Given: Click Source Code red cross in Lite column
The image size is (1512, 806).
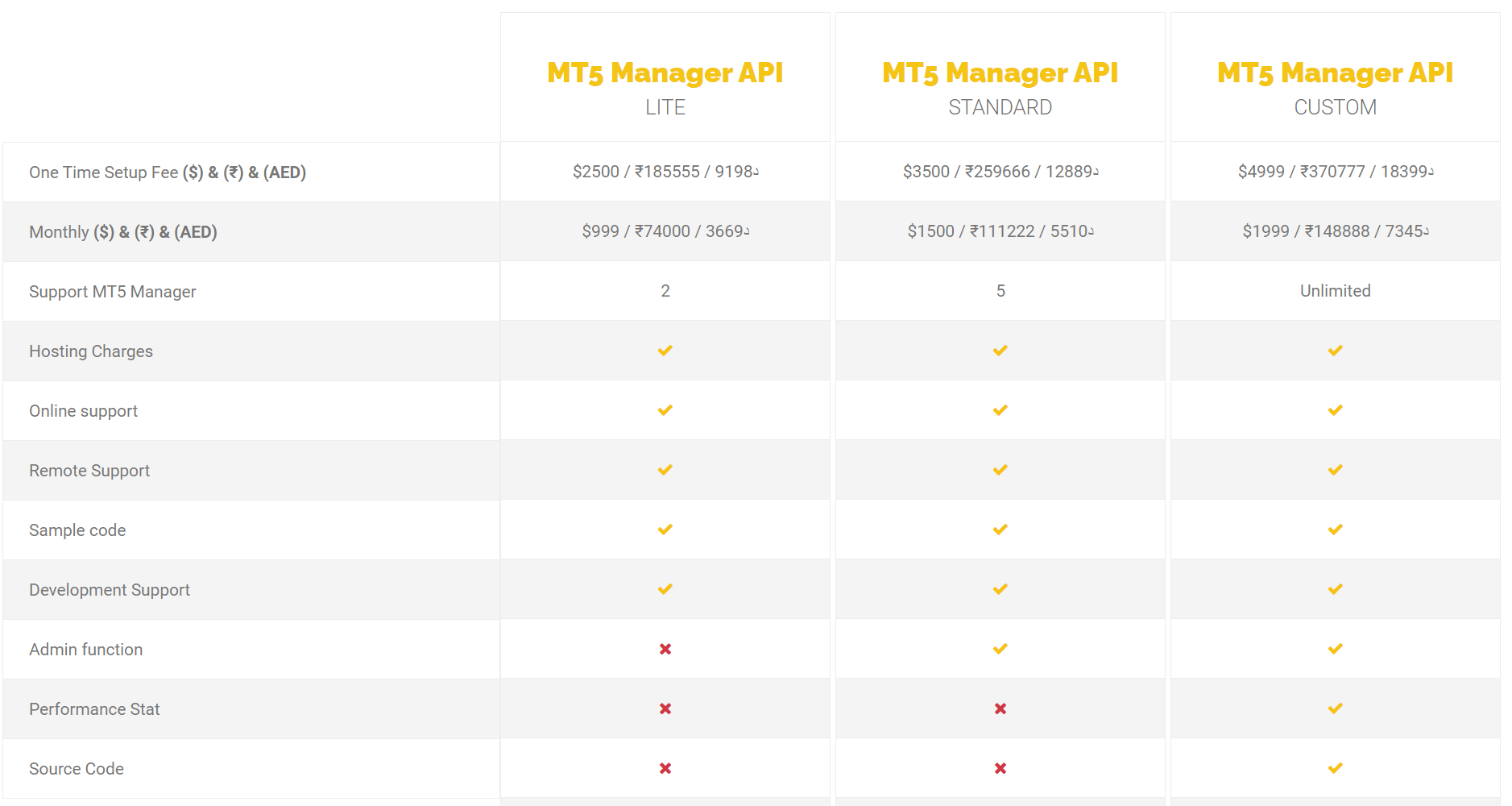Looking at the screenshot, I should pos(665,768).
